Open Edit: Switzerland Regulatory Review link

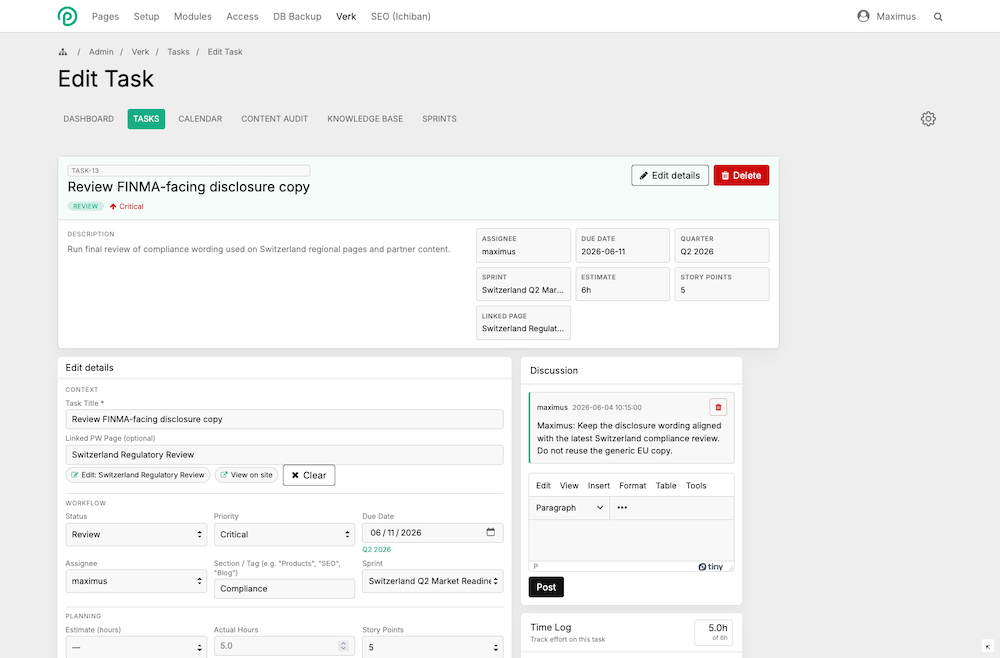tap(138, 475)
